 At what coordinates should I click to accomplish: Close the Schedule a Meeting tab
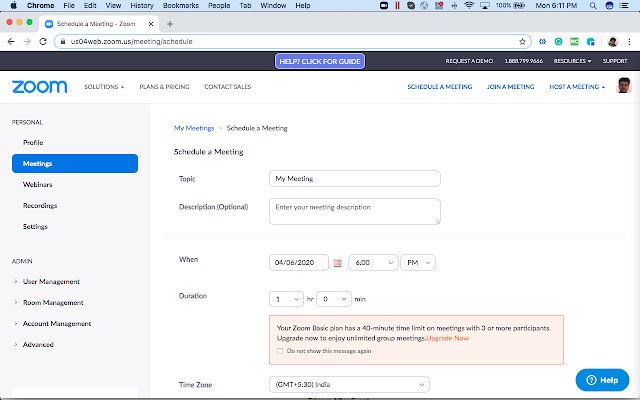(151, 24)
